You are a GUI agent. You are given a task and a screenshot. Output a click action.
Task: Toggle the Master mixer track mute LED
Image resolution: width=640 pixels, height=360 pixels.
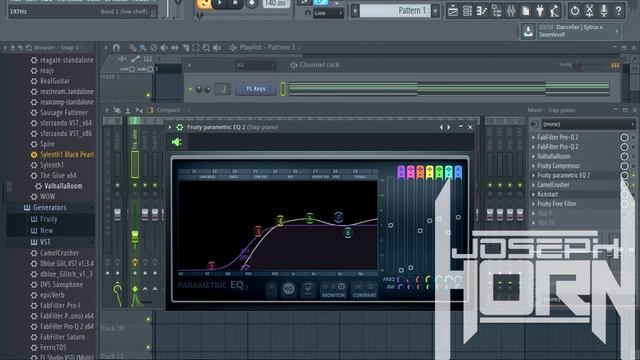click(117, 185)
